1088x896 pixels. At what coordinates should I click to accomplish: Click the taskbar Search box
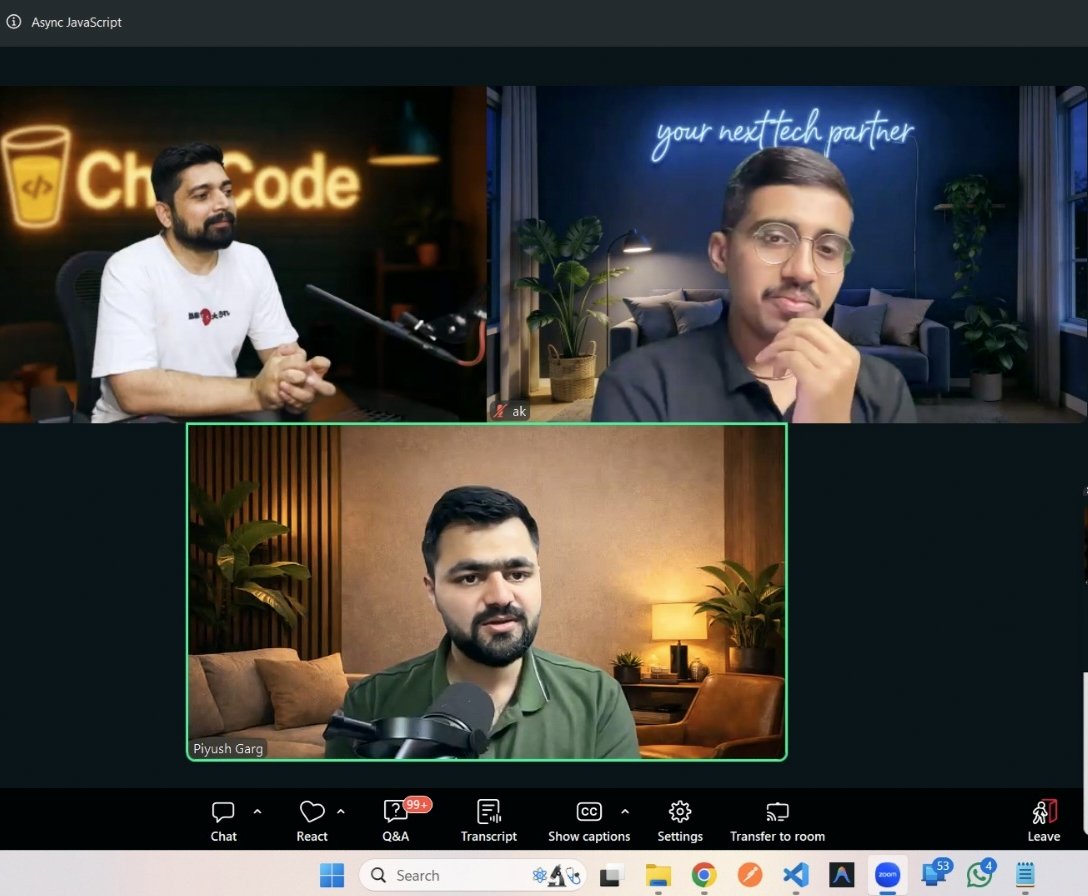(x=473, y=875)
